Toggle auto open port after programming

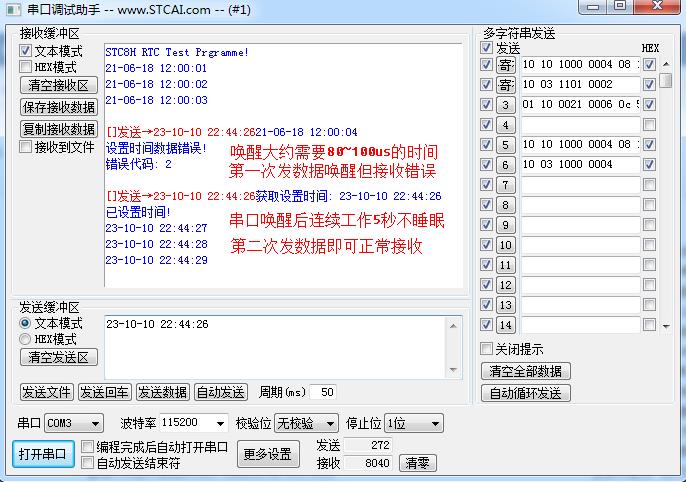point(88,446)
